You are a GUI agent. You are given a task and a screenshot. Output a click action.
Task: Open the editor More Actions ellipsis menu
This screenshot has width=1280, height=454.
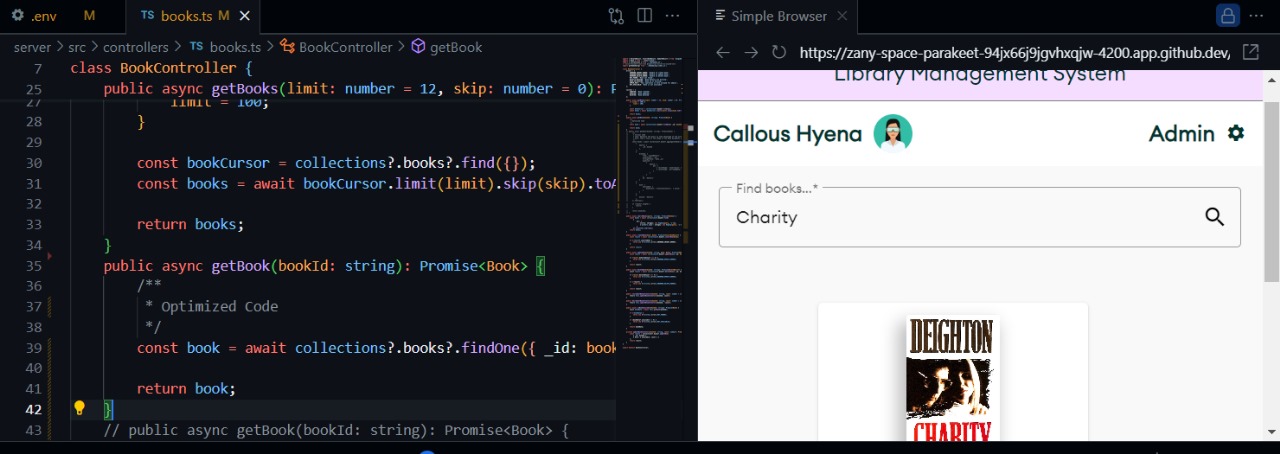673,16
